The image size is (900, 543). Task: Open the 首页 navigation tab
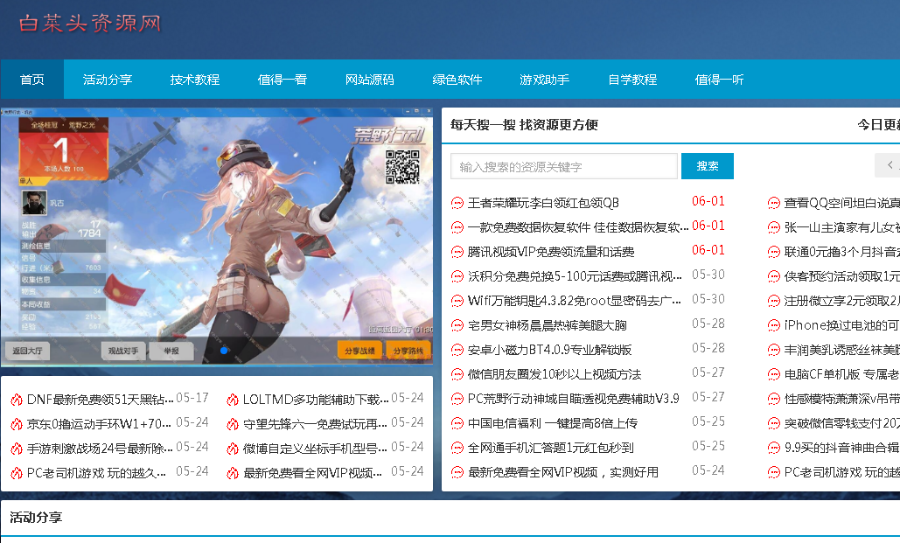[x=32, y=79]
